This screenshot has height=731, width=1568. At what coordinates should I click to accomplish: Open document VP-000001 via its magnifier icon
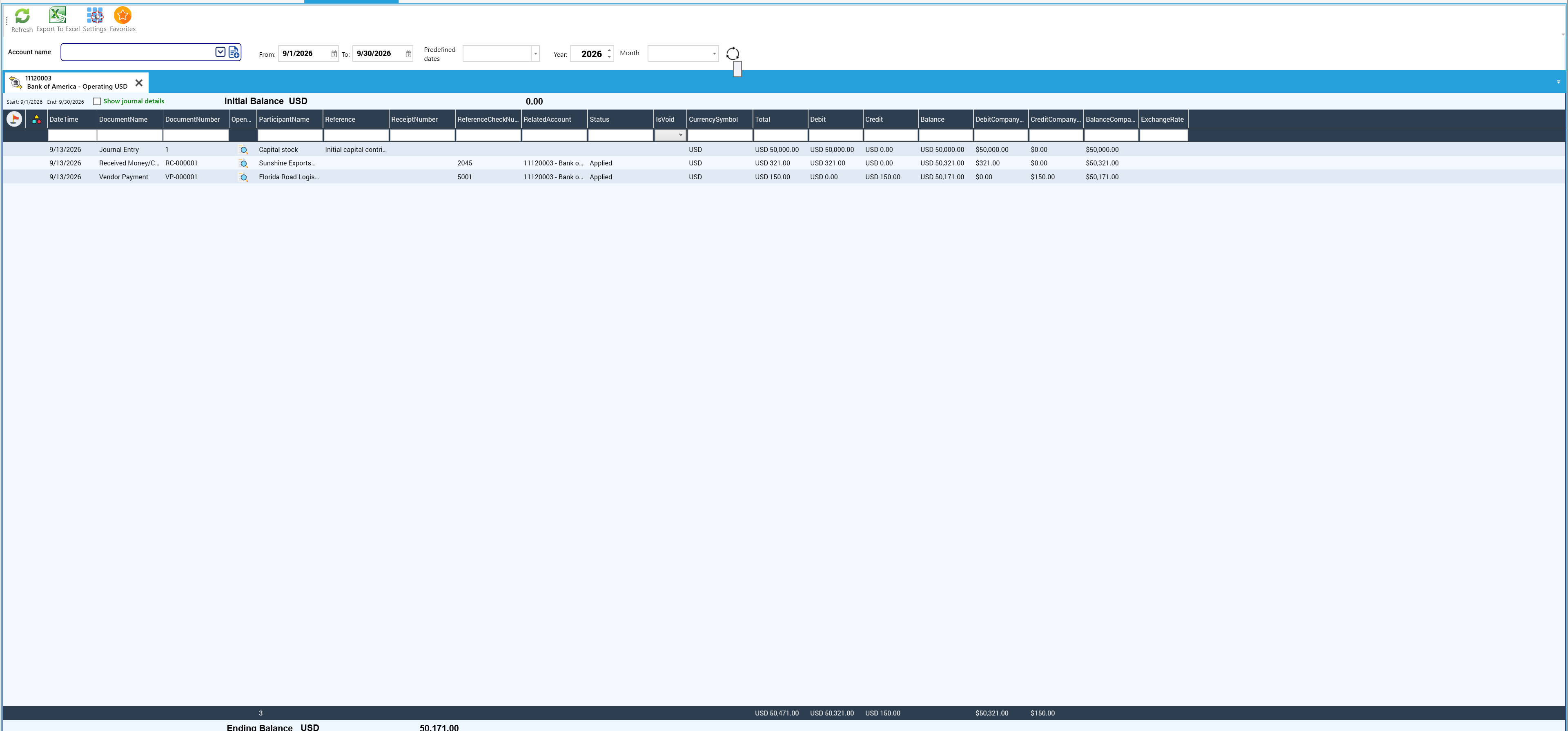(x=243, y=177)
